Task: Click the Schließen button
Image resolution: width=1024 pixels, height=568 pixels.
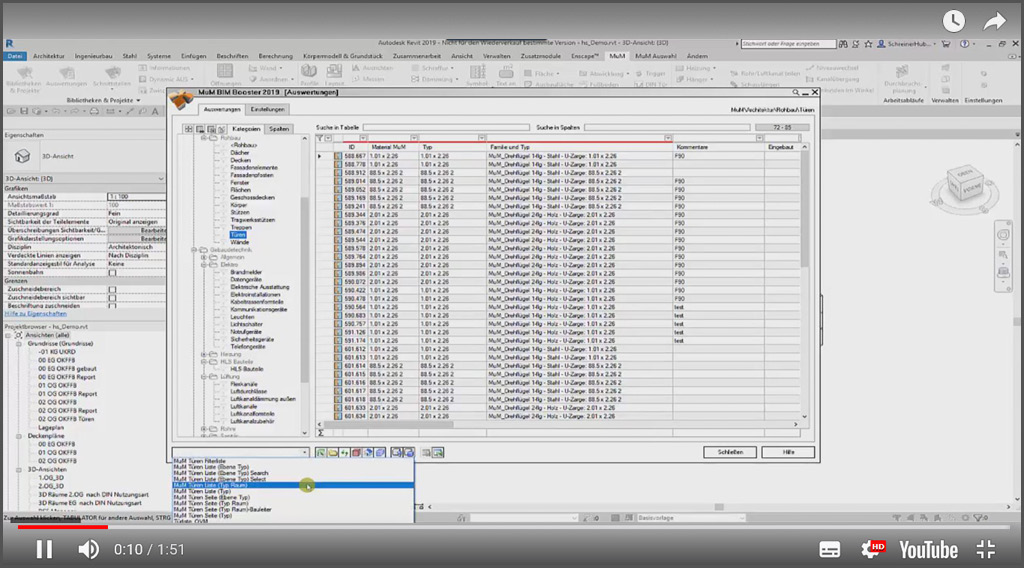Action: (730, 452)
